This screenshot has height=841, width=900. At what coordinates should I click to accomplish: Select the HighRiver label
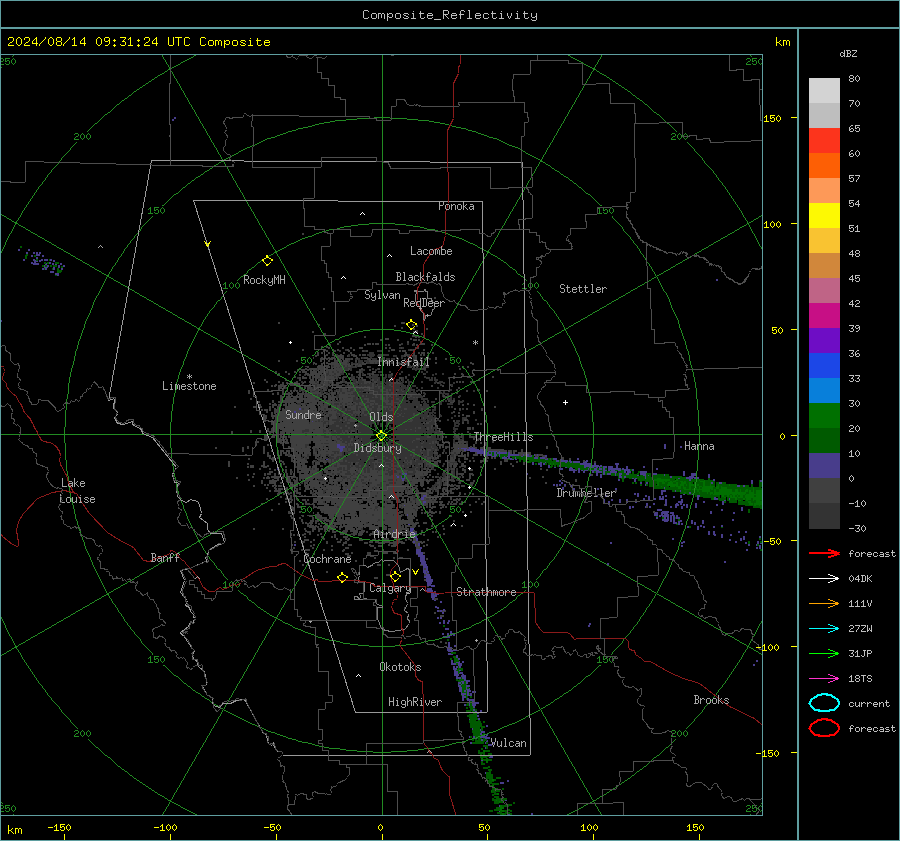point(415,702)
